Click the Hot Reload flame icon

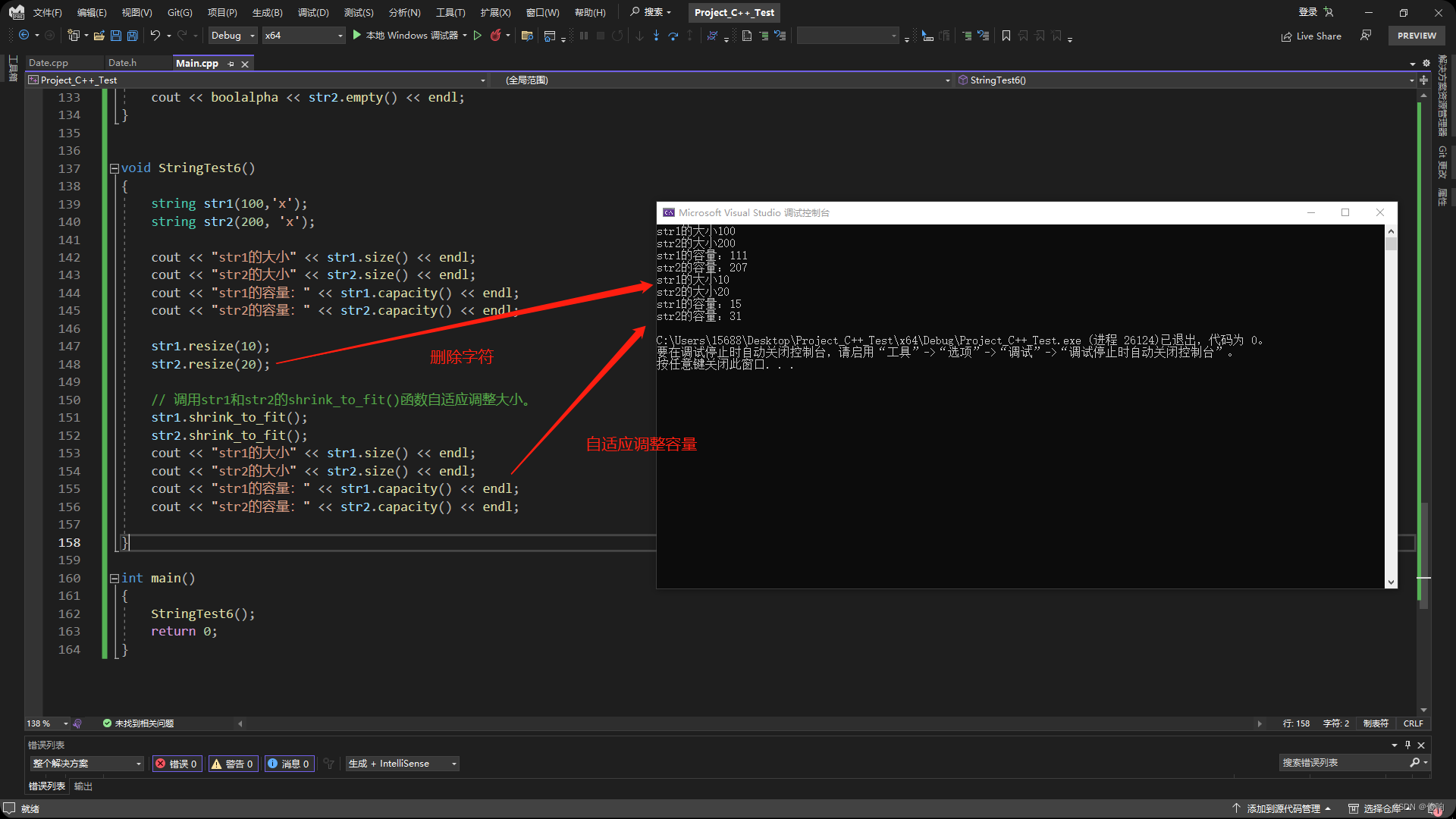pyautogui.click(x=496, y=36)
